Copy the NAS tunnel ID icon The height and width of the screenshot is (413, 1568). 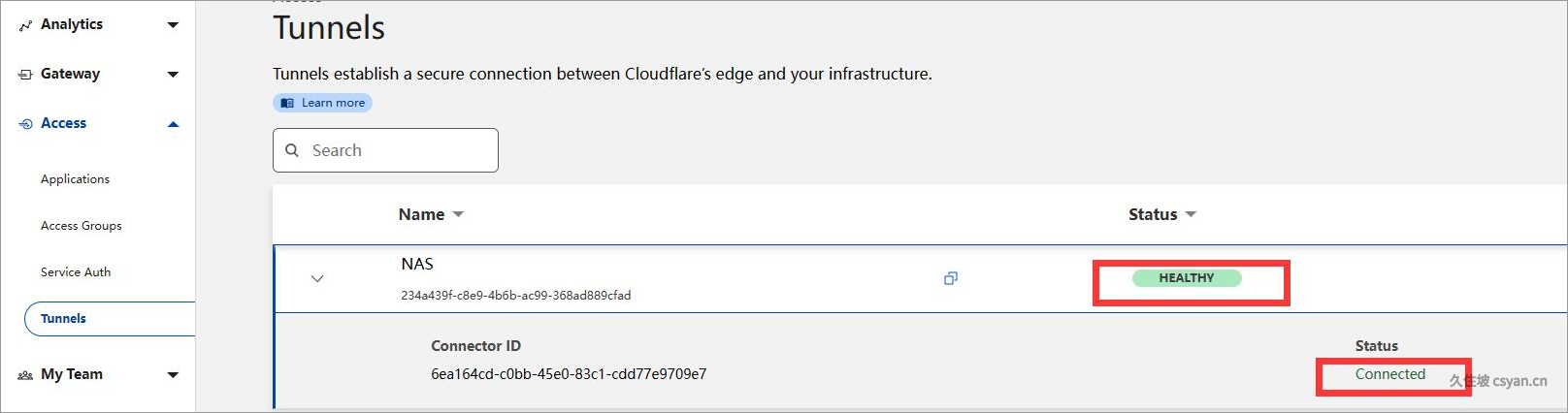pyautogui.click(x=951, y=278)
